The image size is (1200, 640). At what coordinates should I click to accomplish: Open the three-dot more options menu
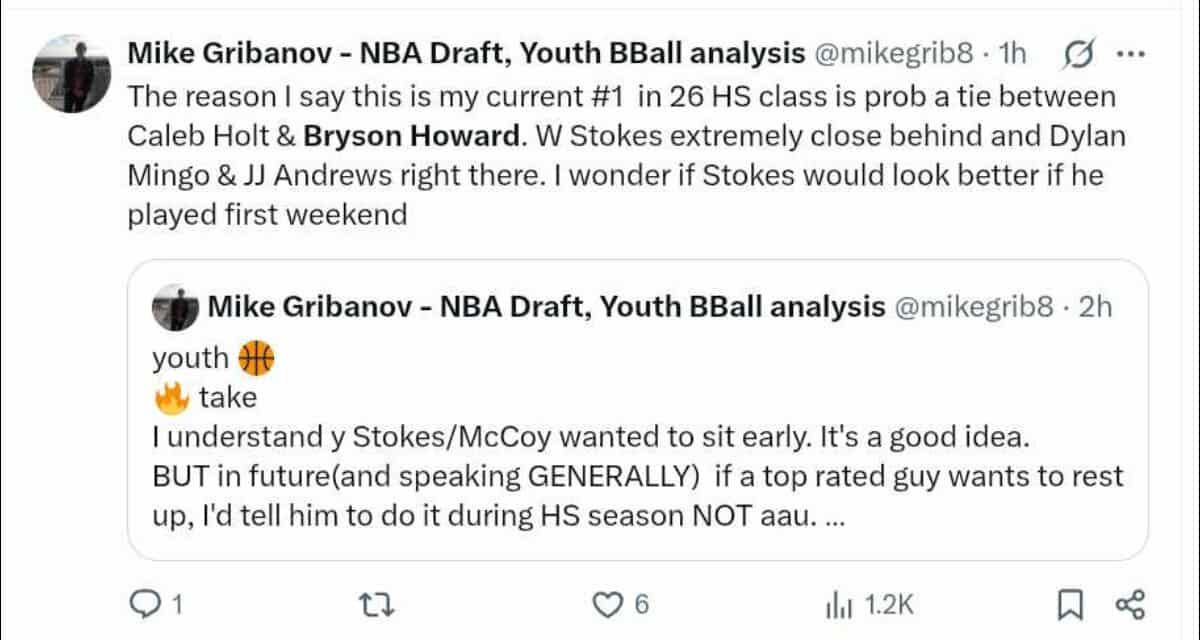[1129, 54]
